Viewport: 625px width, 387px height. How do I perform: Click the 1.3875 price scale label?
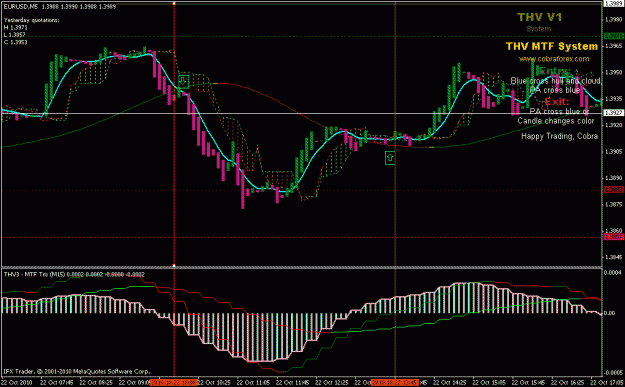pyautogui.click(x=614, y=204)
